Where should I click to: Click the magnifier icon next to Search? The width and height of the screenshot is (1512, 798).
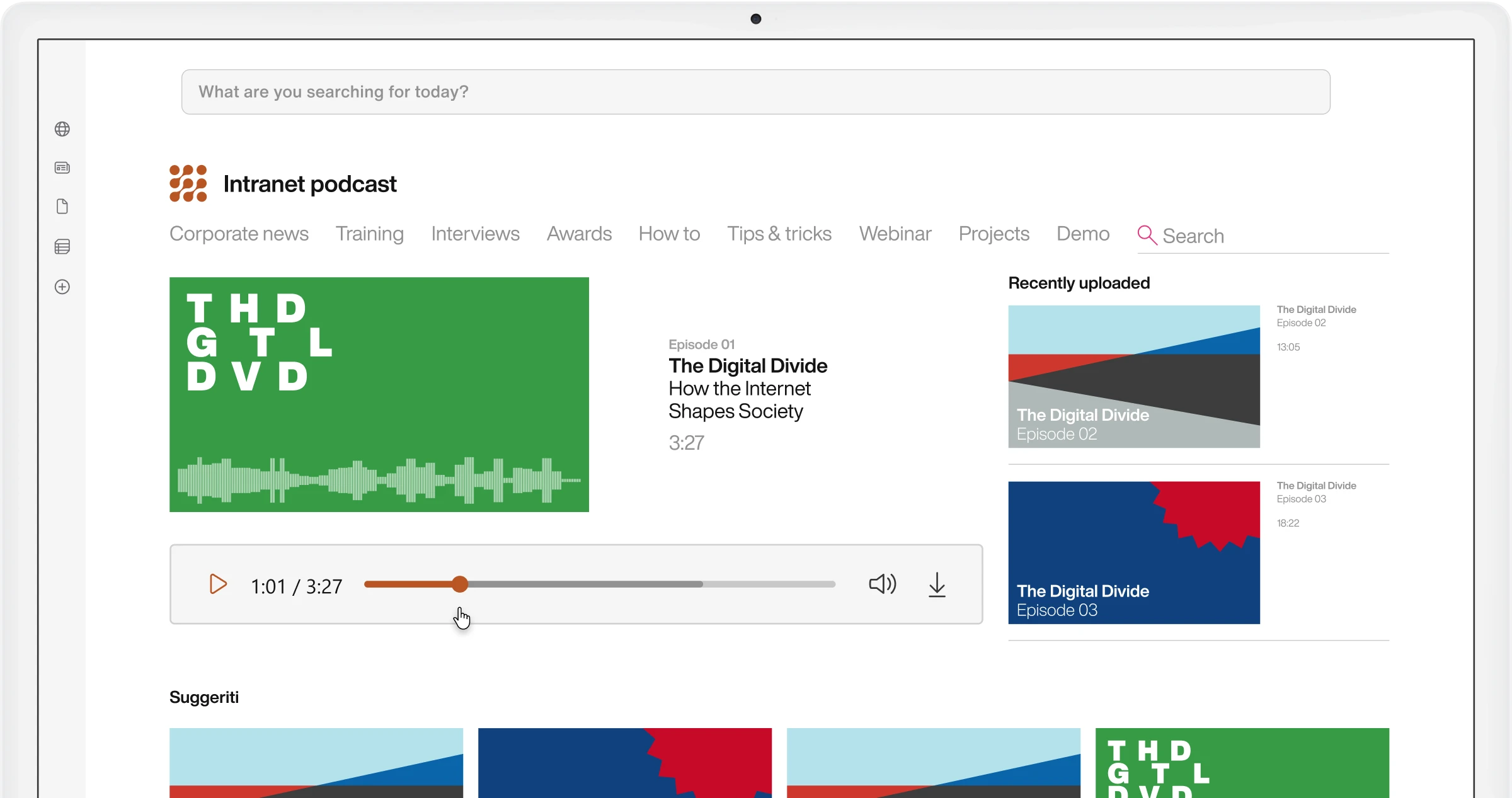[x=1147, y=236]
